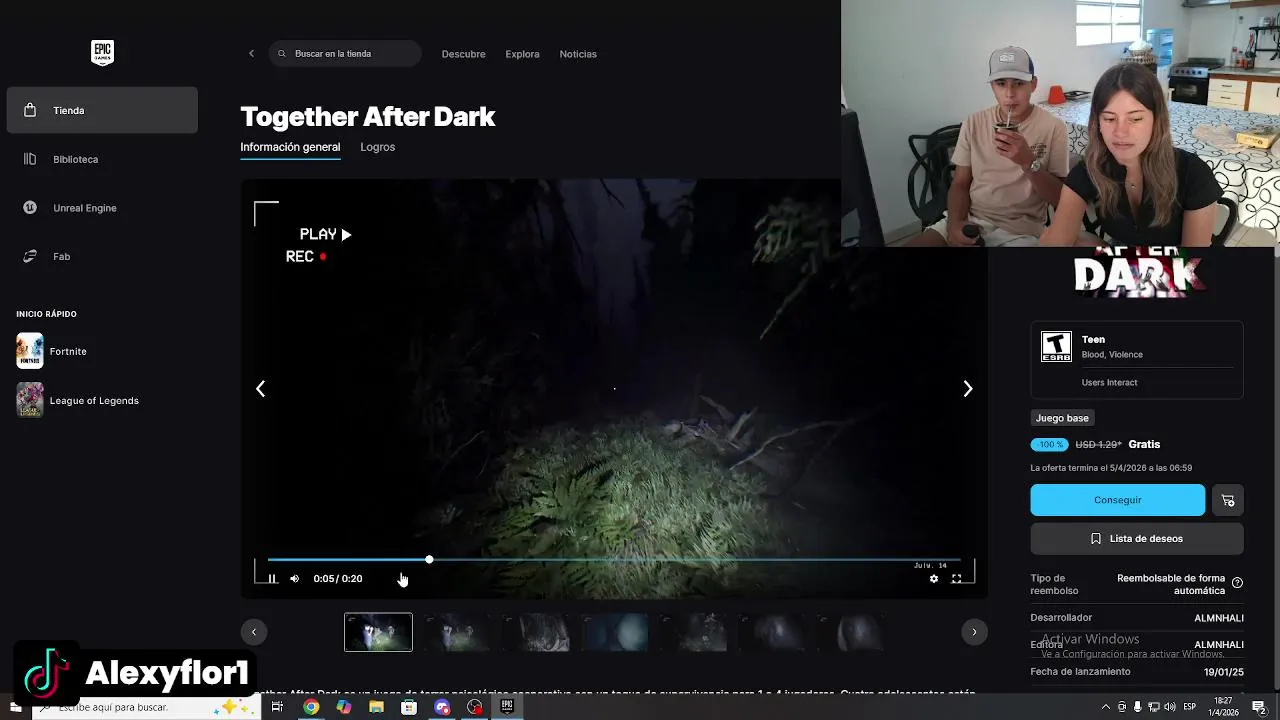This screenshot has height=720, width=1280.
Task: Open the Noticias store tab
Action: [578, 54]
